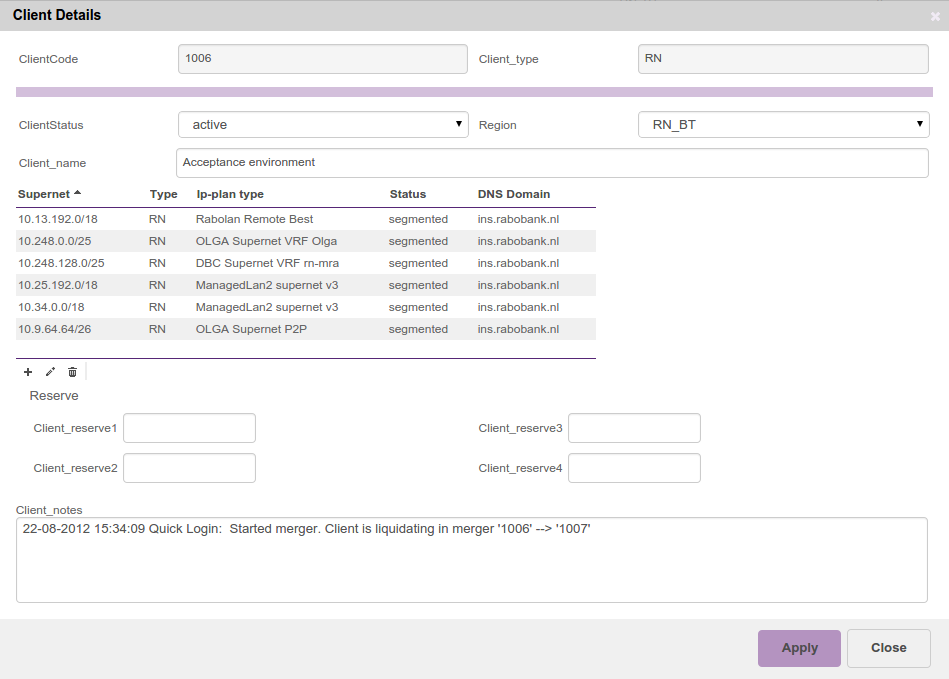Viewport: 949px width, 679px height.
Task: Sort by Ip-plan type column header
Action: 230,194
